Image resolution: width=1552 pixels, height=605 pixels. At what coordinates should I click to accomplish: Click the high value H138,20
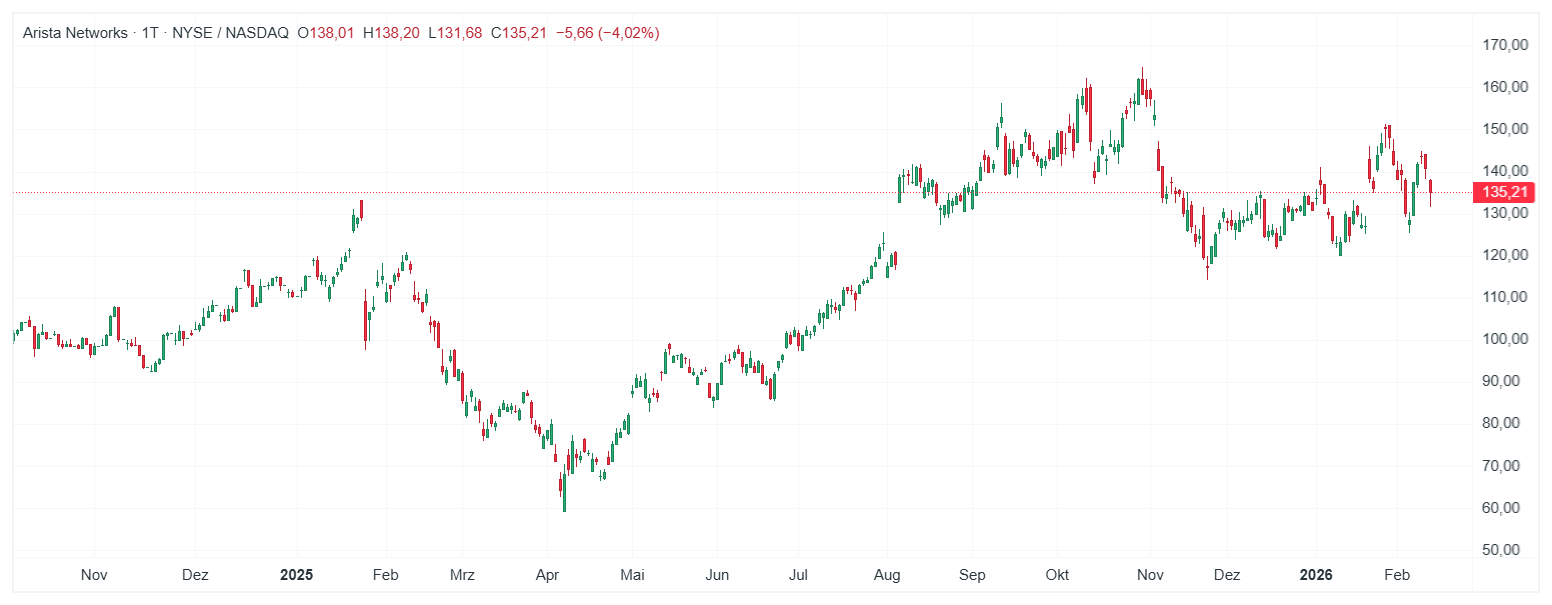click(x=391, y=33)
